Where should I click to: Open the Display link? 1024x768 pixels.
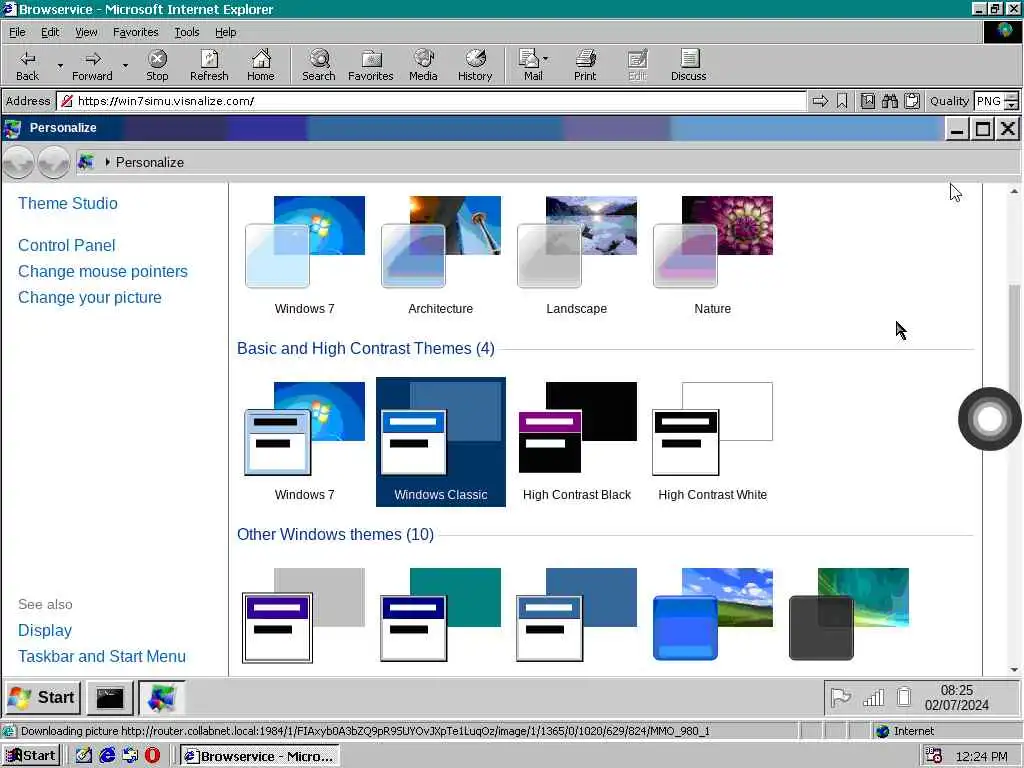pos(45,630)
